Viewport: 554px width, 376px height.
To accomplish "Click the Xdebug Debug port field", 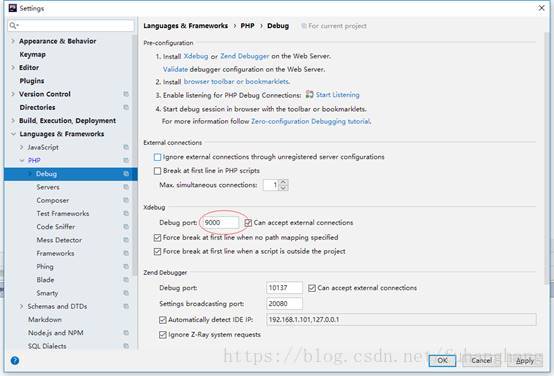I will click(221, 223).
